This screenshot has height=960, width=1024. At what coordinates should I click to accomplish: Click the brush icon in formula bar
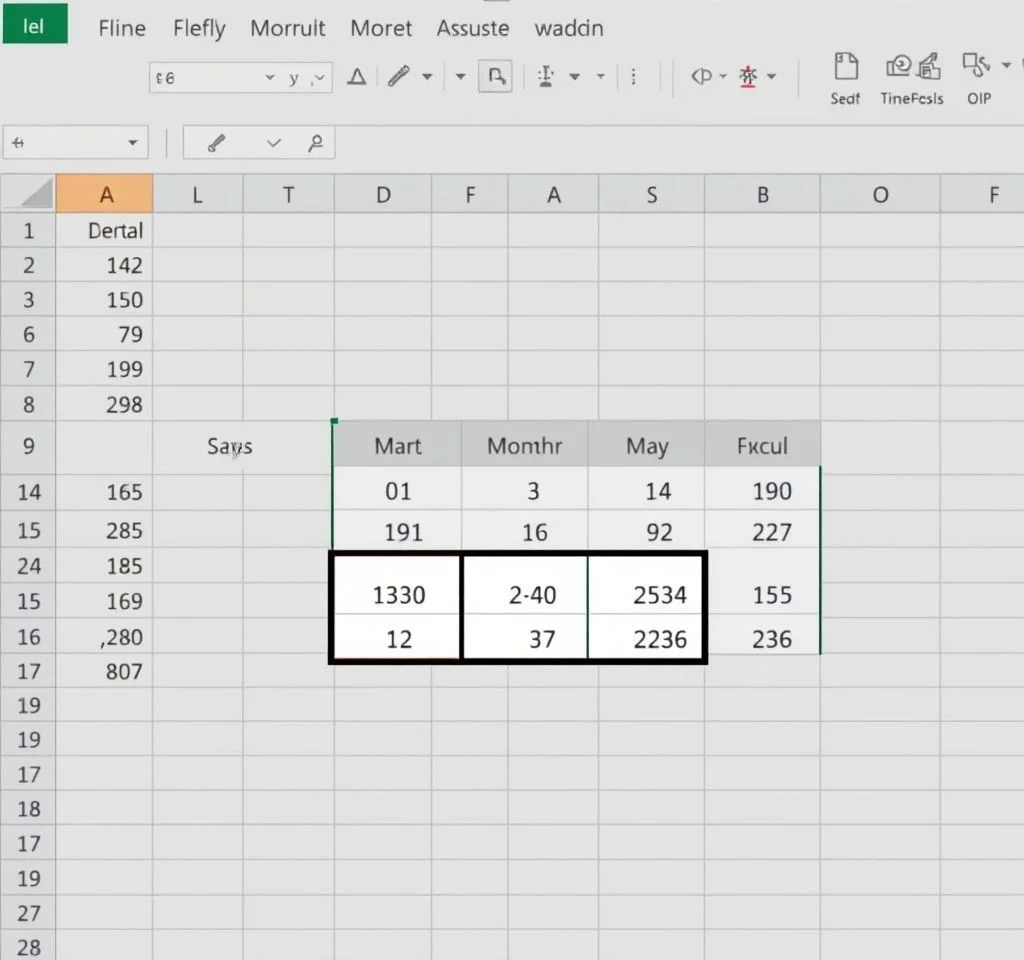tap(216, 143)
